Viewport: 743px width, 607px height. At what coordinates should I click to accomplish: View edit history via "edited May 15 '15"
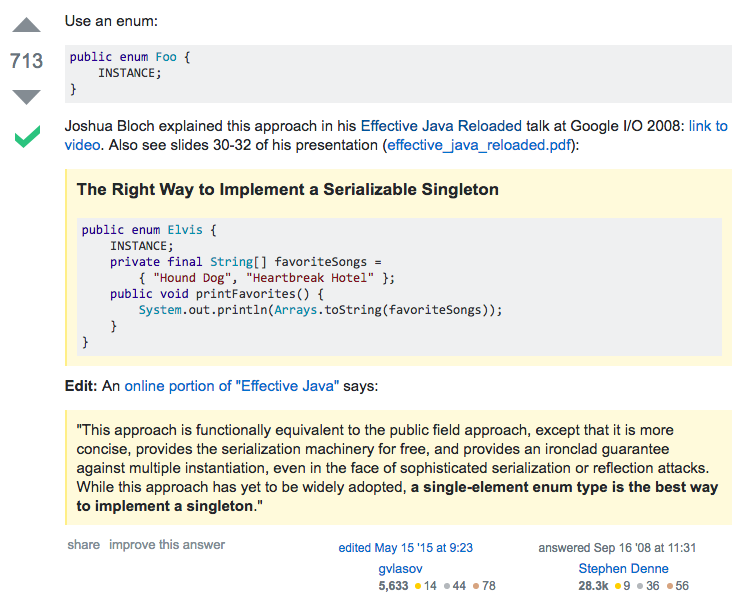pyautogui.click(x=405, y=548)
